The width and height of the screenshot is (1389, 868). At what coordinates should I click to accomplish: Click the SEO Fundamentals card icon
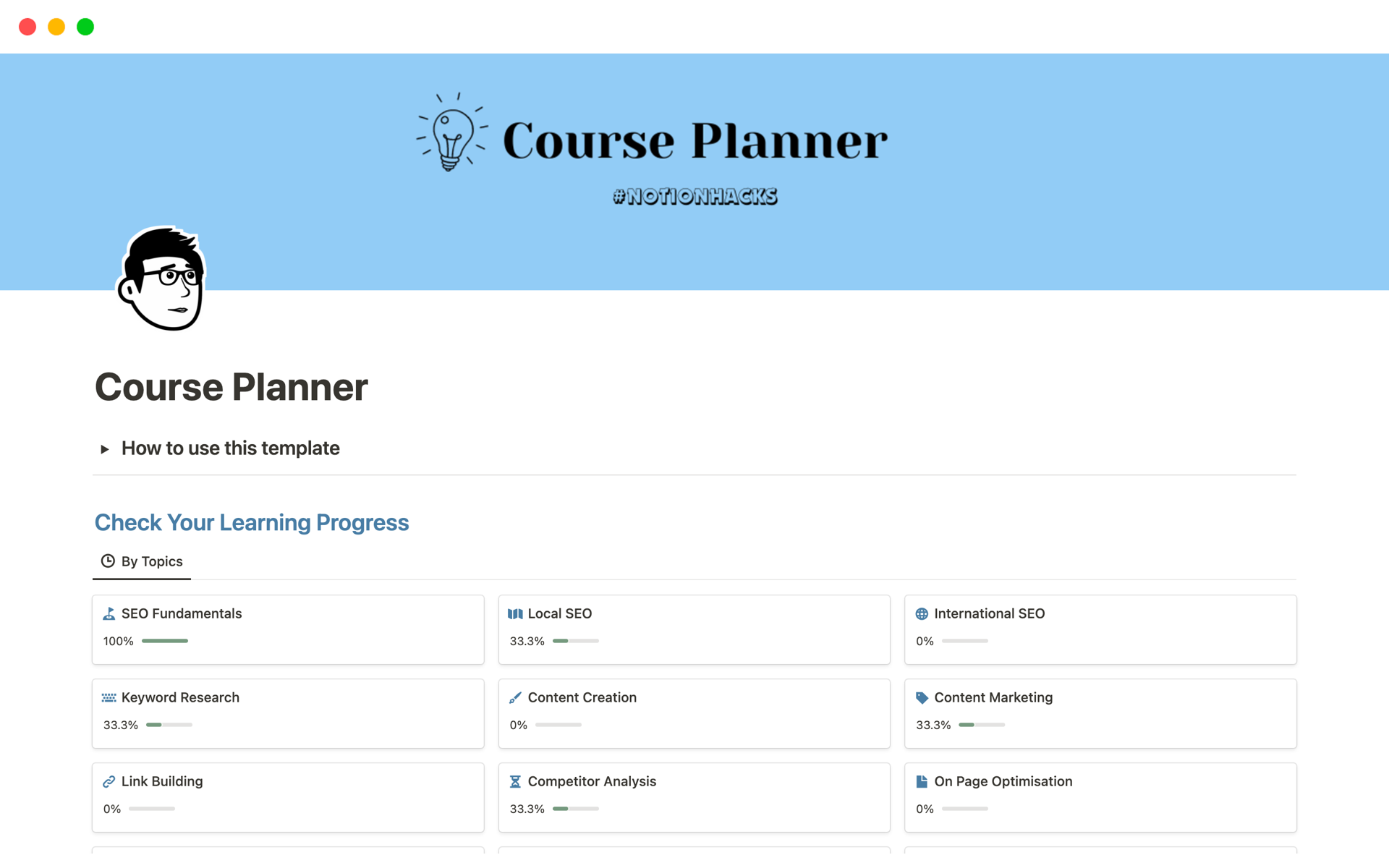[x=109, y=614]
